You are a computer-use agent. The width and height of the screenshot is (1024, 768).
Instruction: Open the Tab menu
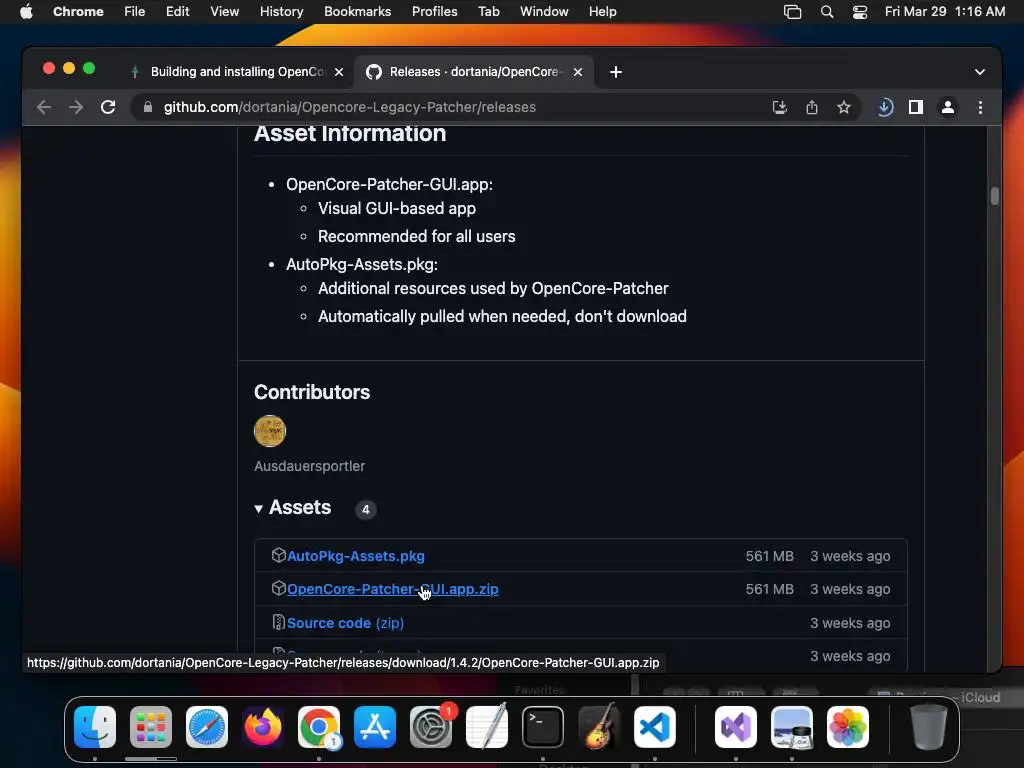coord(488,11)
